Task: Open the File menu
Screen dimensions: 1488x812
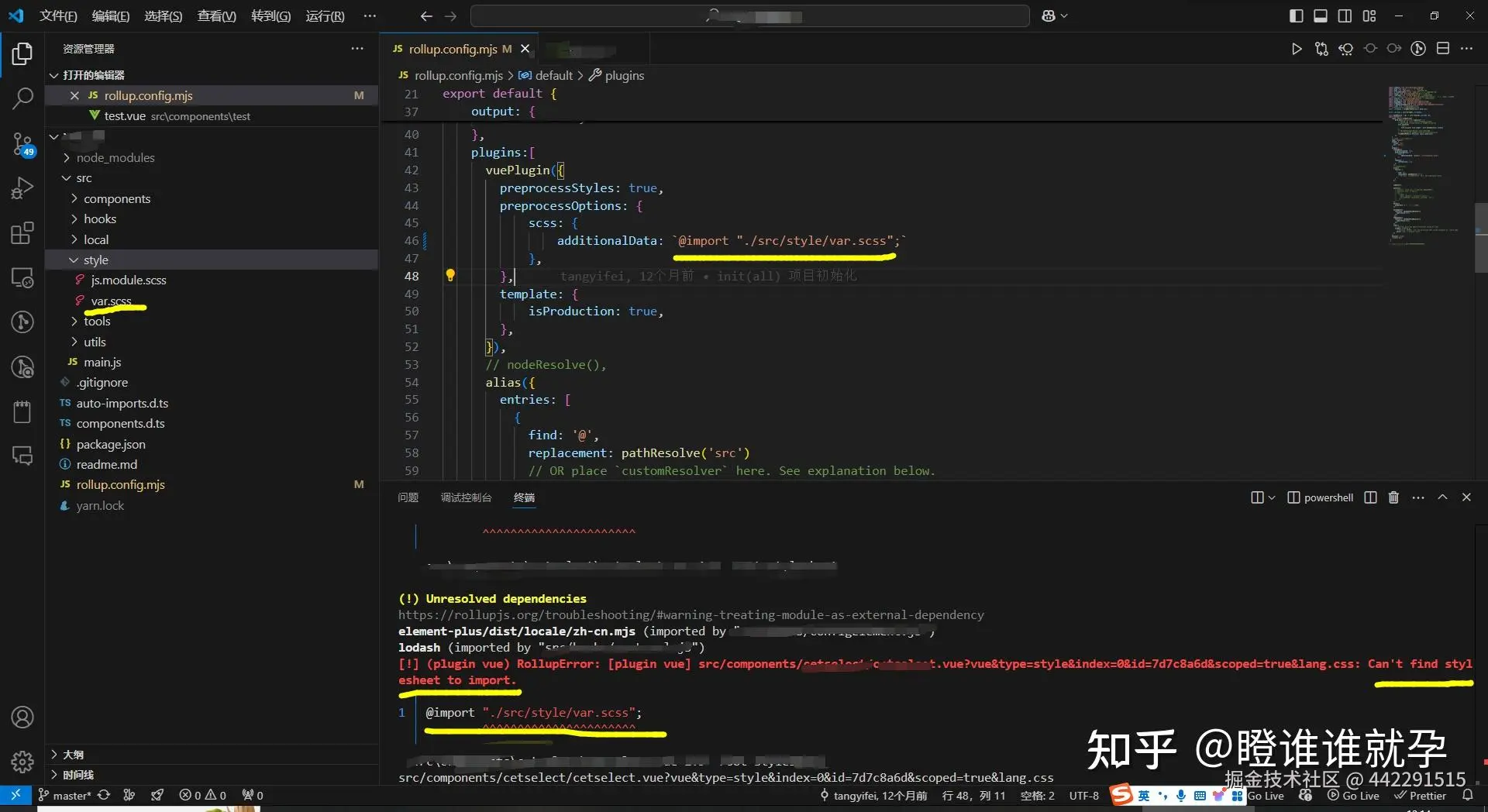Action: (x=58, y=15)
